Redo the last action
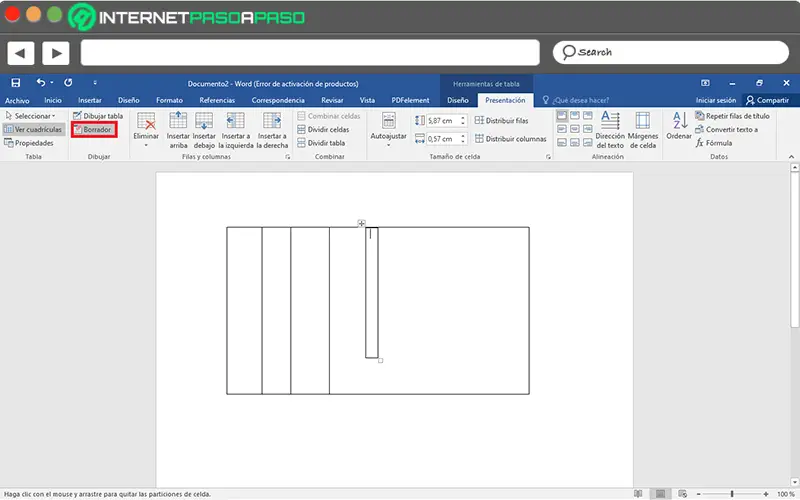The width and height of the screenshot is (800, 500). tap(68, 82)
